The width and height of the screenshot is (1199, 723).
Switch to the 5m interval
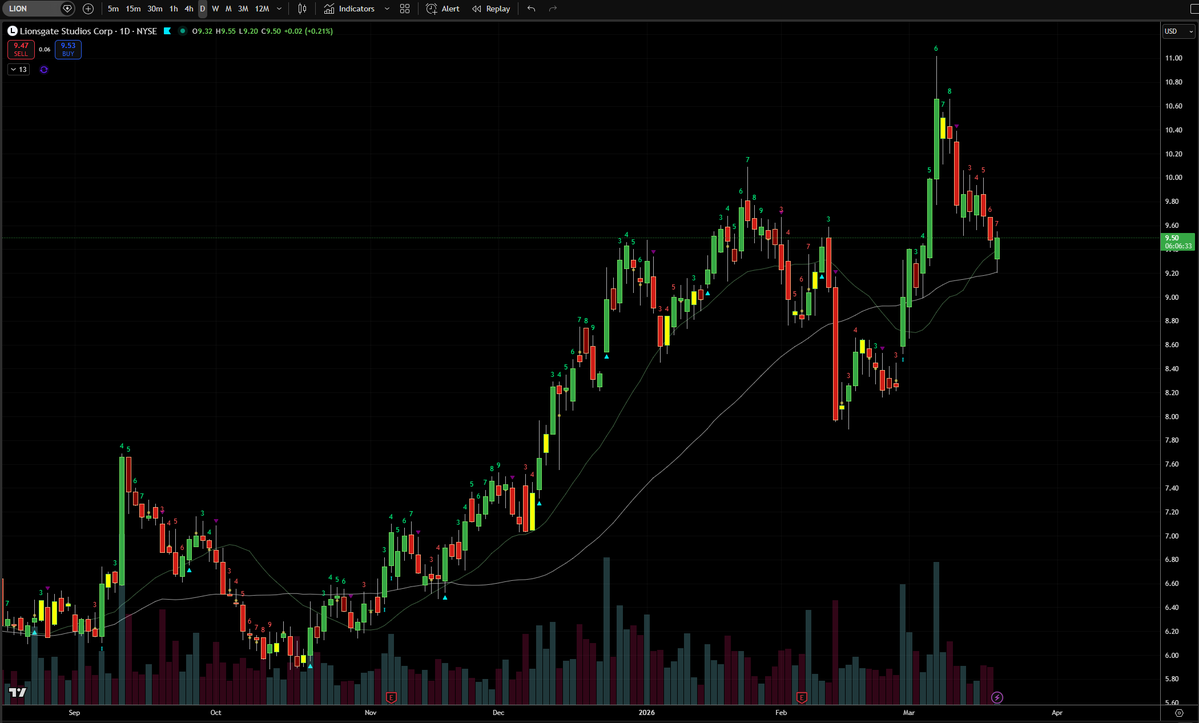pyautogui.click(x=113, y=8)
